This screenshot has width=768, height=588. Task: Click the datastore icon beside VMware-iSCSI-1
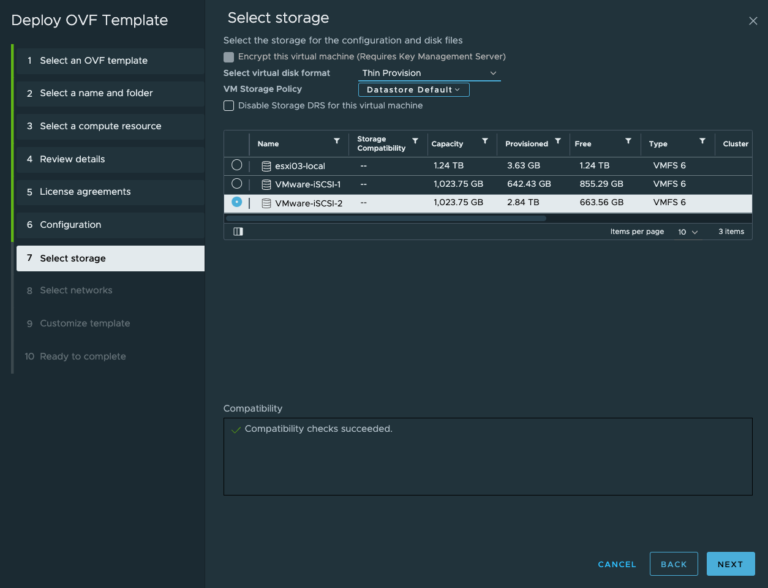(x=266, y=185)
